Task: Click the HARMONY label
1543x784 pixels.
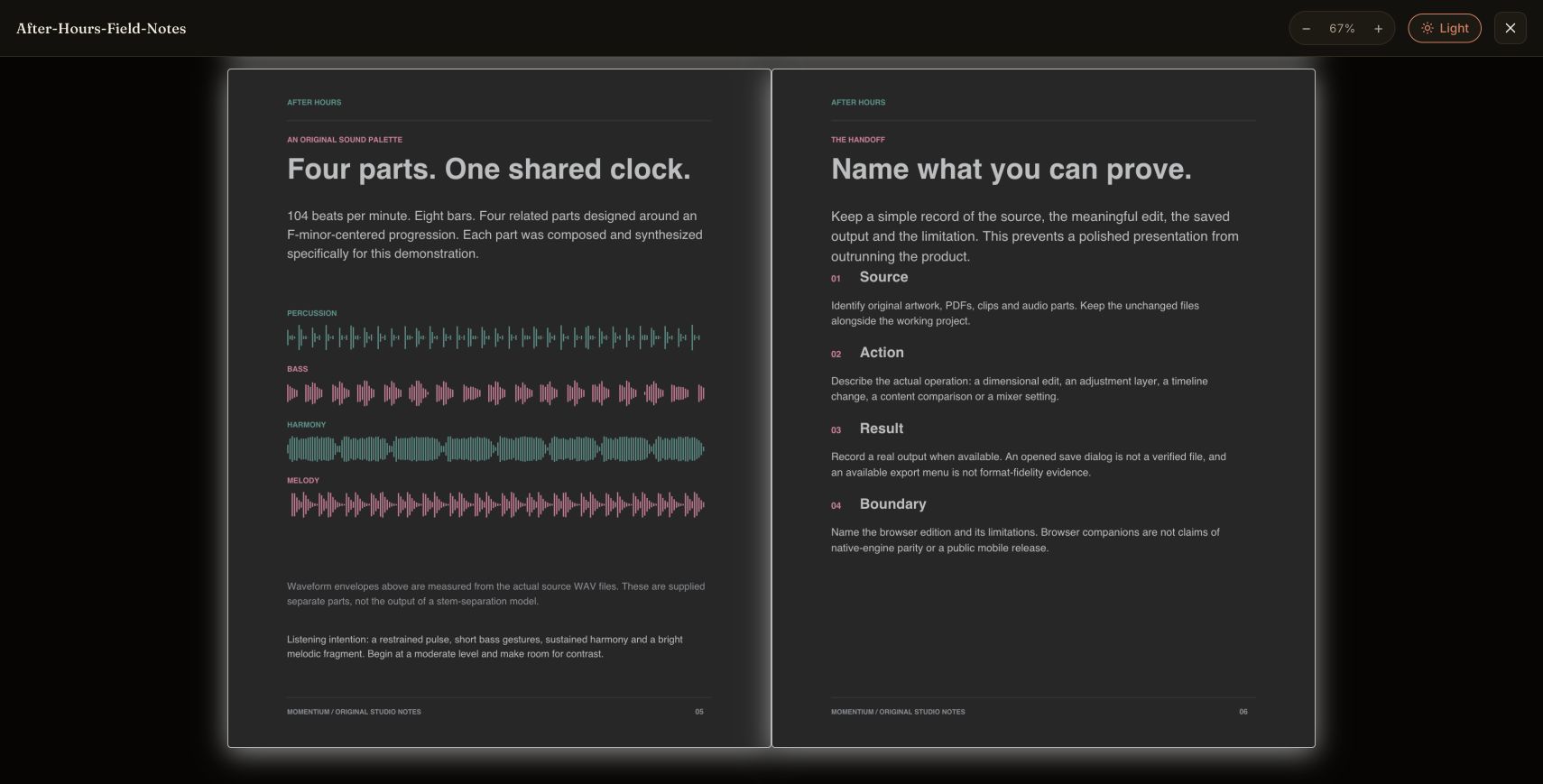Action: (306, 425)
